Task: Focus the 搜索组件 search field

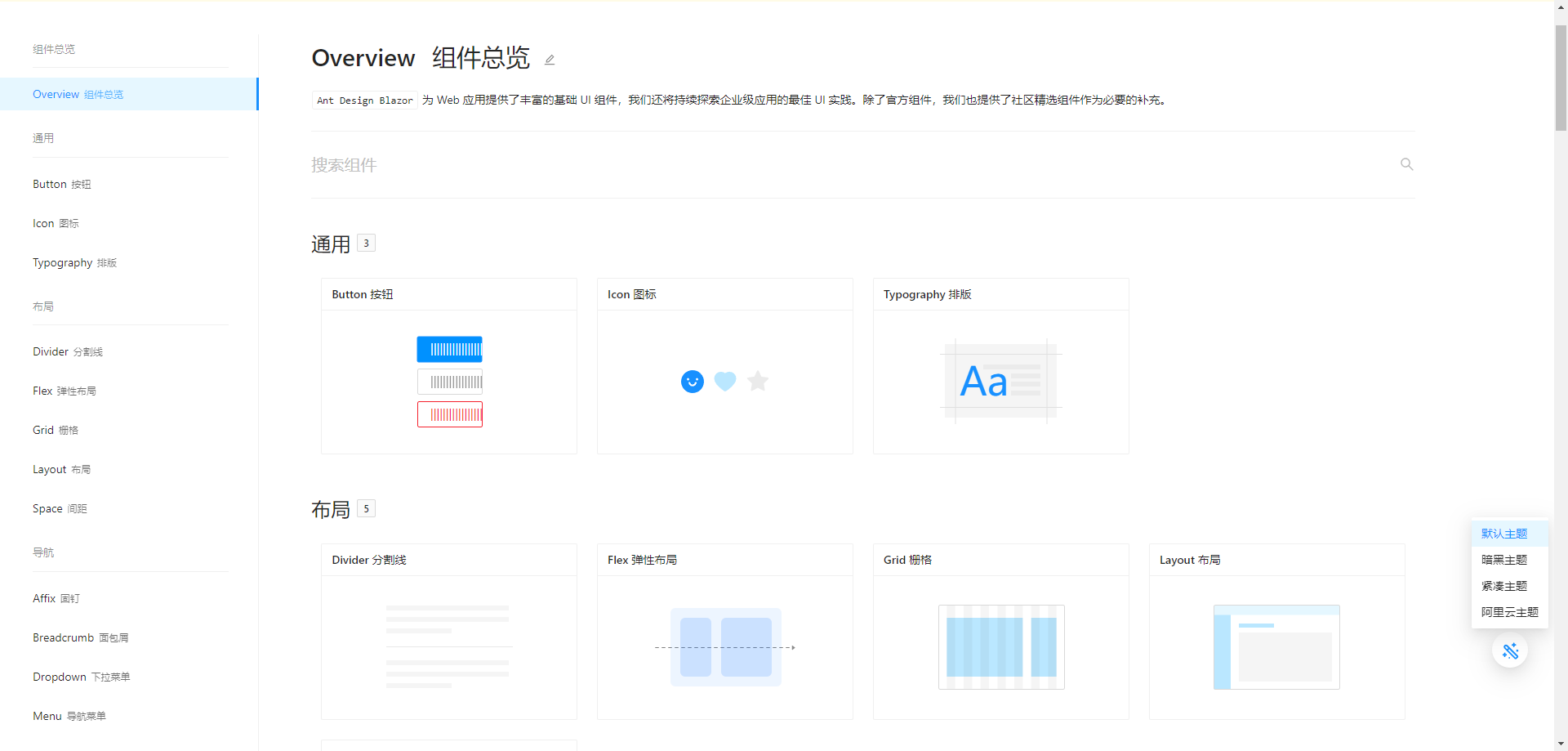Action: point(849,165)
